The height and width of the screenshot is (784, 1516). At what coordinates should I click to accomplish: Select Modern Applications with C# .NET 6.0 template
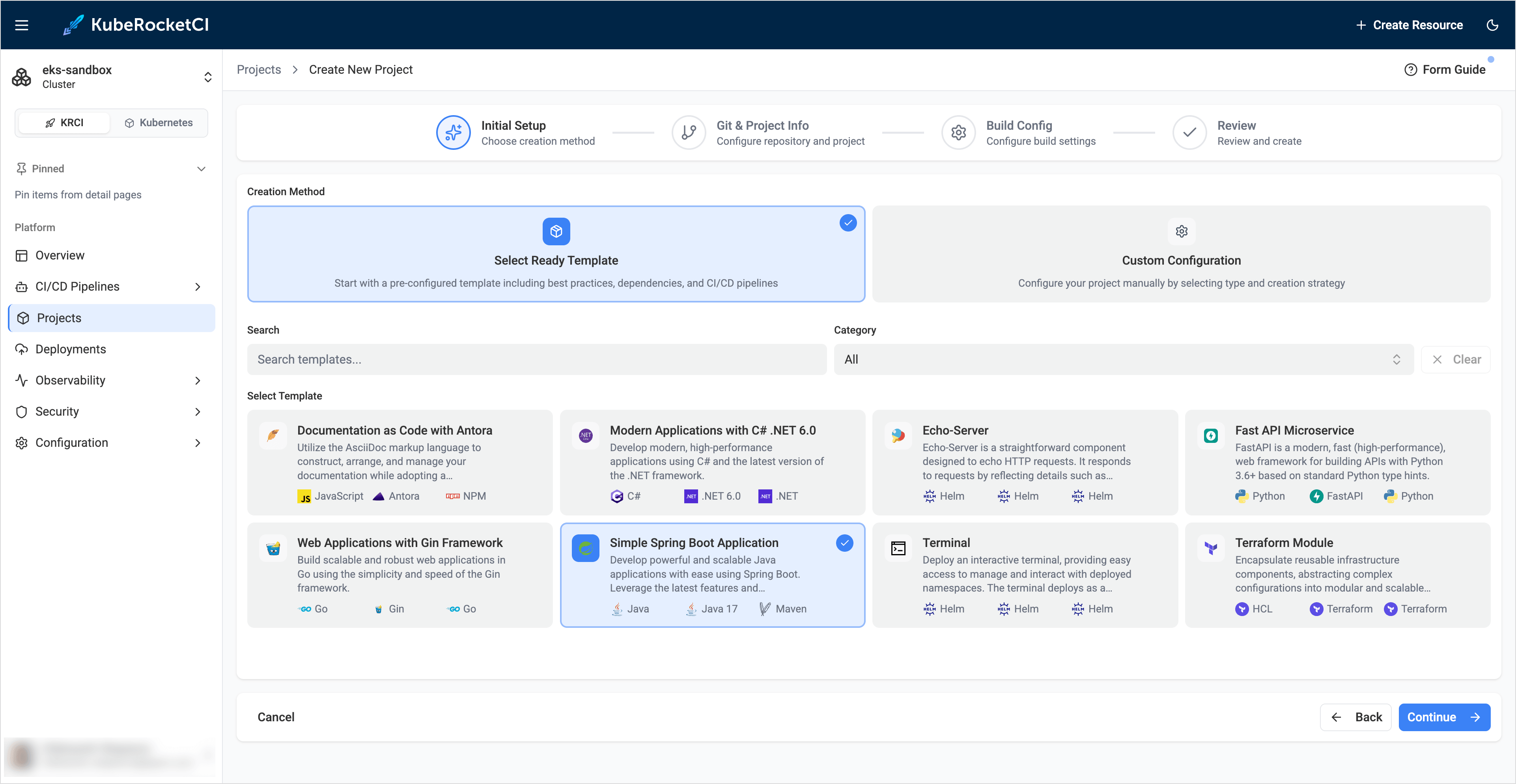(712, 463)
